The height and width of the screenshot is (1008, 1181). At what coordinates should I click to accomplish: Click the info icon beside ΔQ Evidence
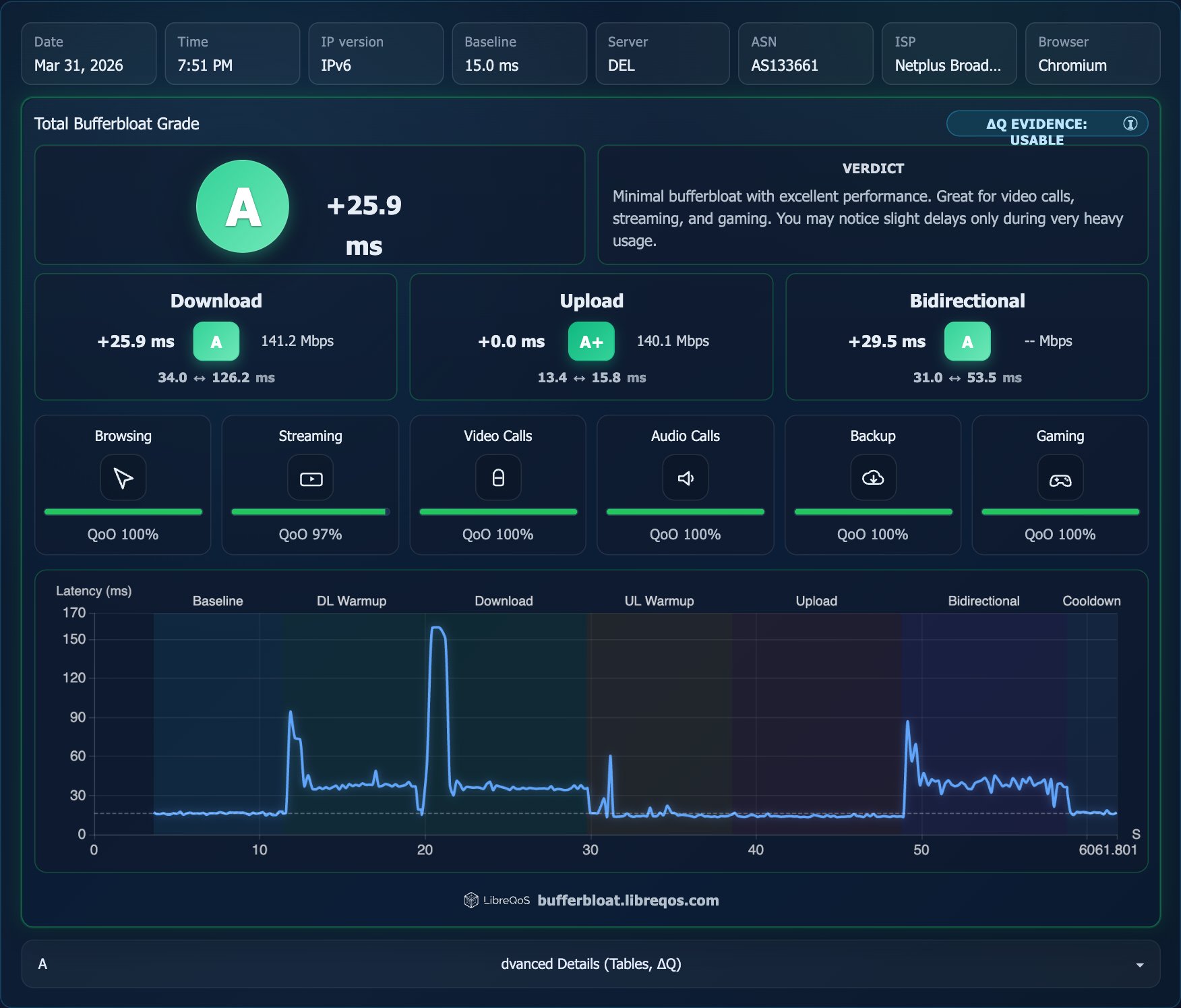(1130, 123)
